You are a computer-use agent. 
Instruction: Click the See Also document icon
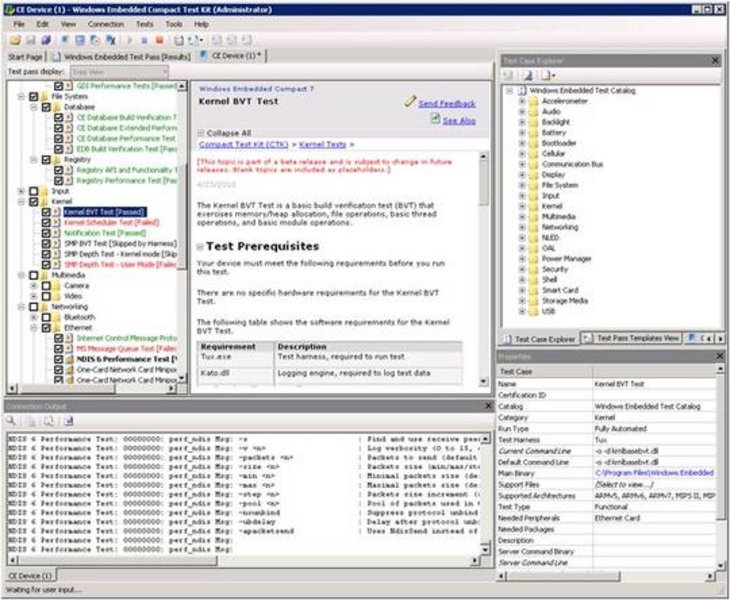click(x=435, y=119)
